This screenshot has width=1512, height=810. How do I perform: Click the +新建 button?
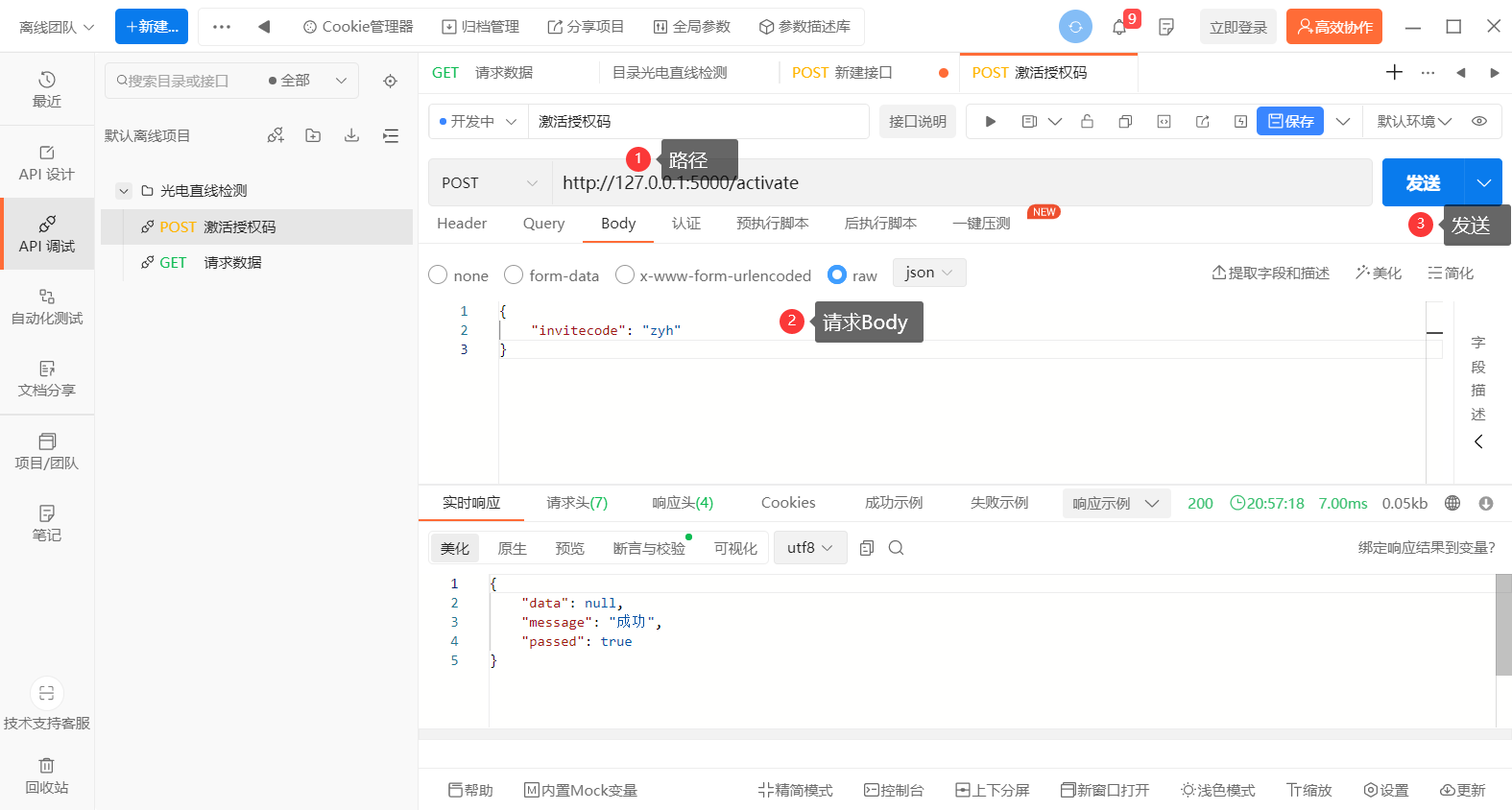click(152, 27)
